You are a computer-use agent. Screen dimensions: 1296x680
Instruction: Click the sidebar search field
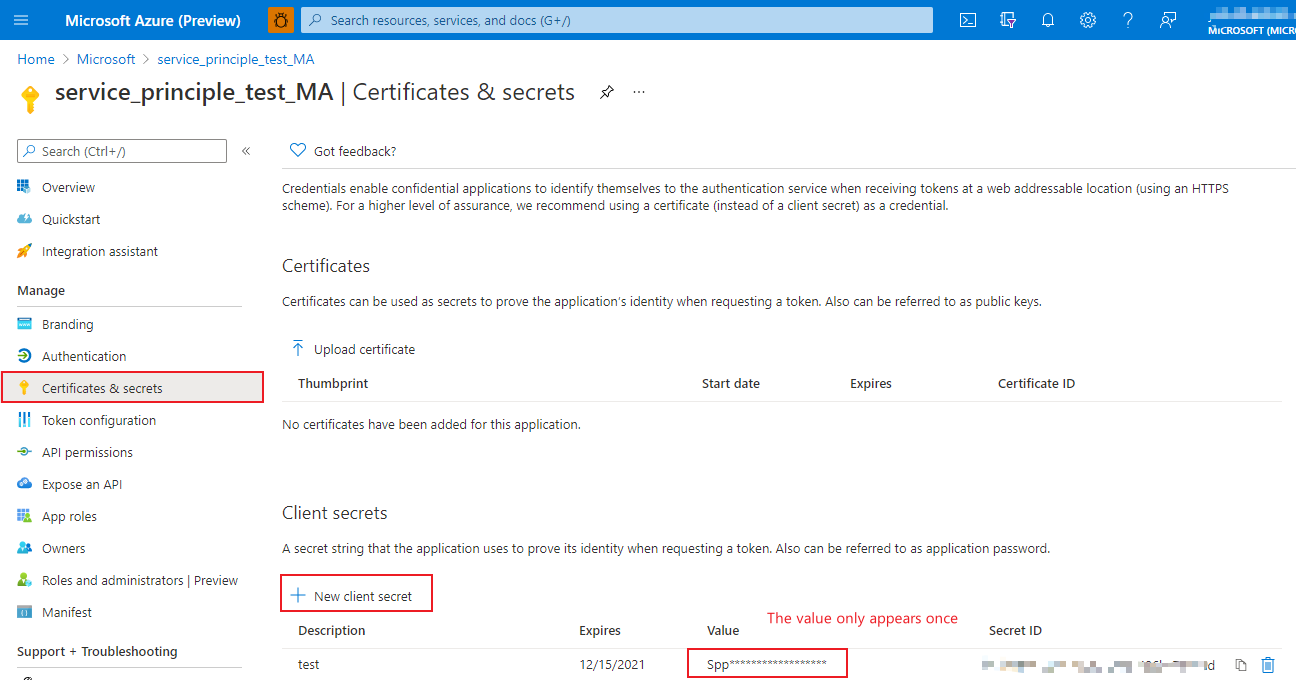pos(123,151)
